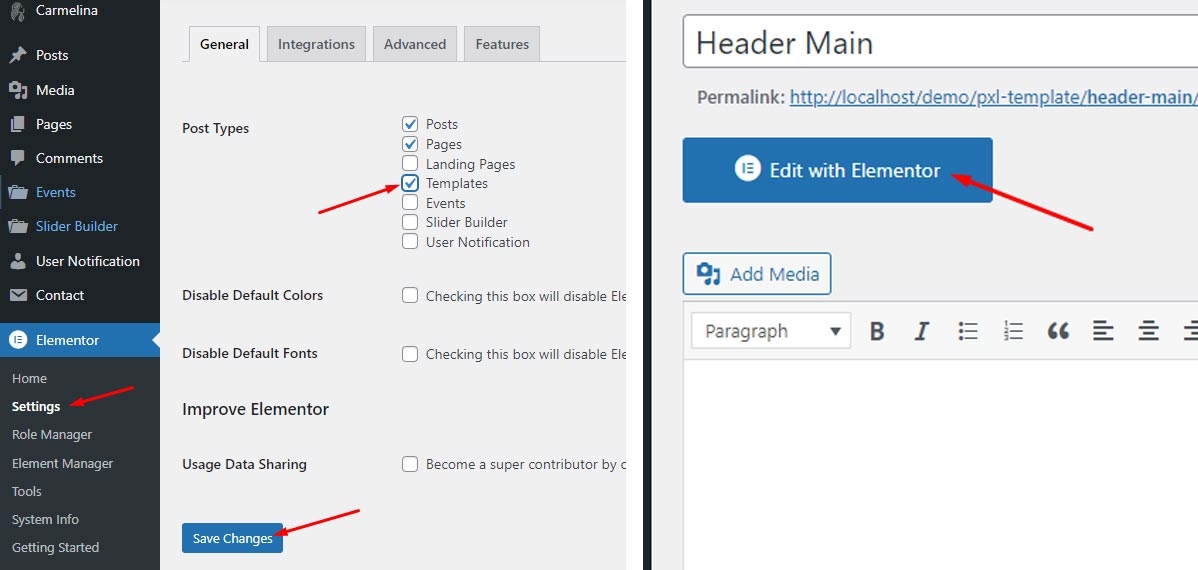Image resolution: width=1198 pixels, height=570 pixels.
Task: Uncheck the Templates post type
Action: click(410, 183)
